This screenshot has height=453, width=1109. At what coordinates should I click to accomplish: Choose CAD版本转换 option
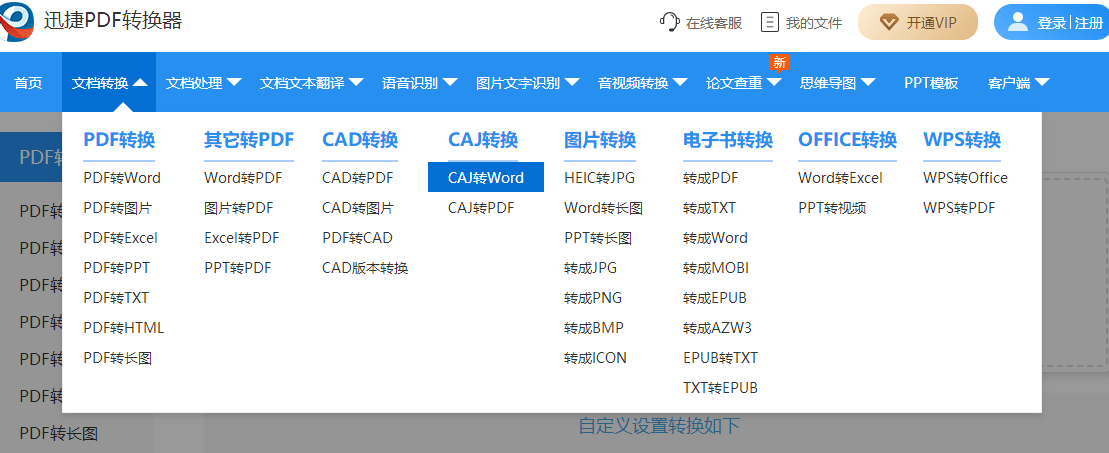tap(365, 268)
